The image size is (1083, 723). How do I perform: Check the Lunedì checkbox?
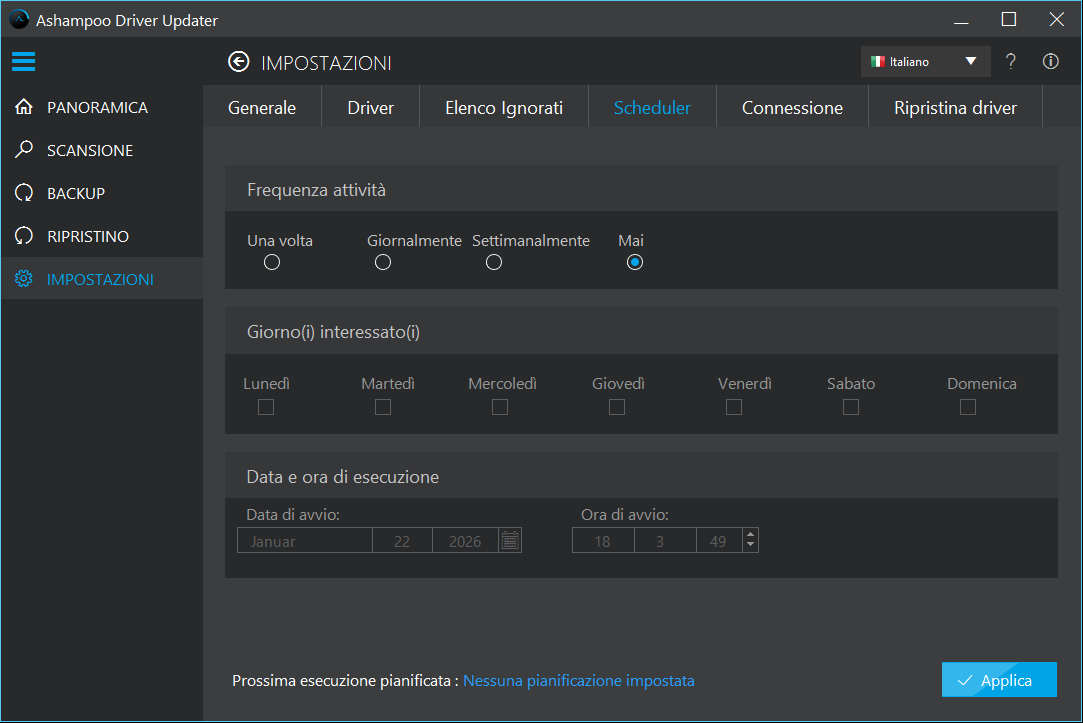pos(266,407)
